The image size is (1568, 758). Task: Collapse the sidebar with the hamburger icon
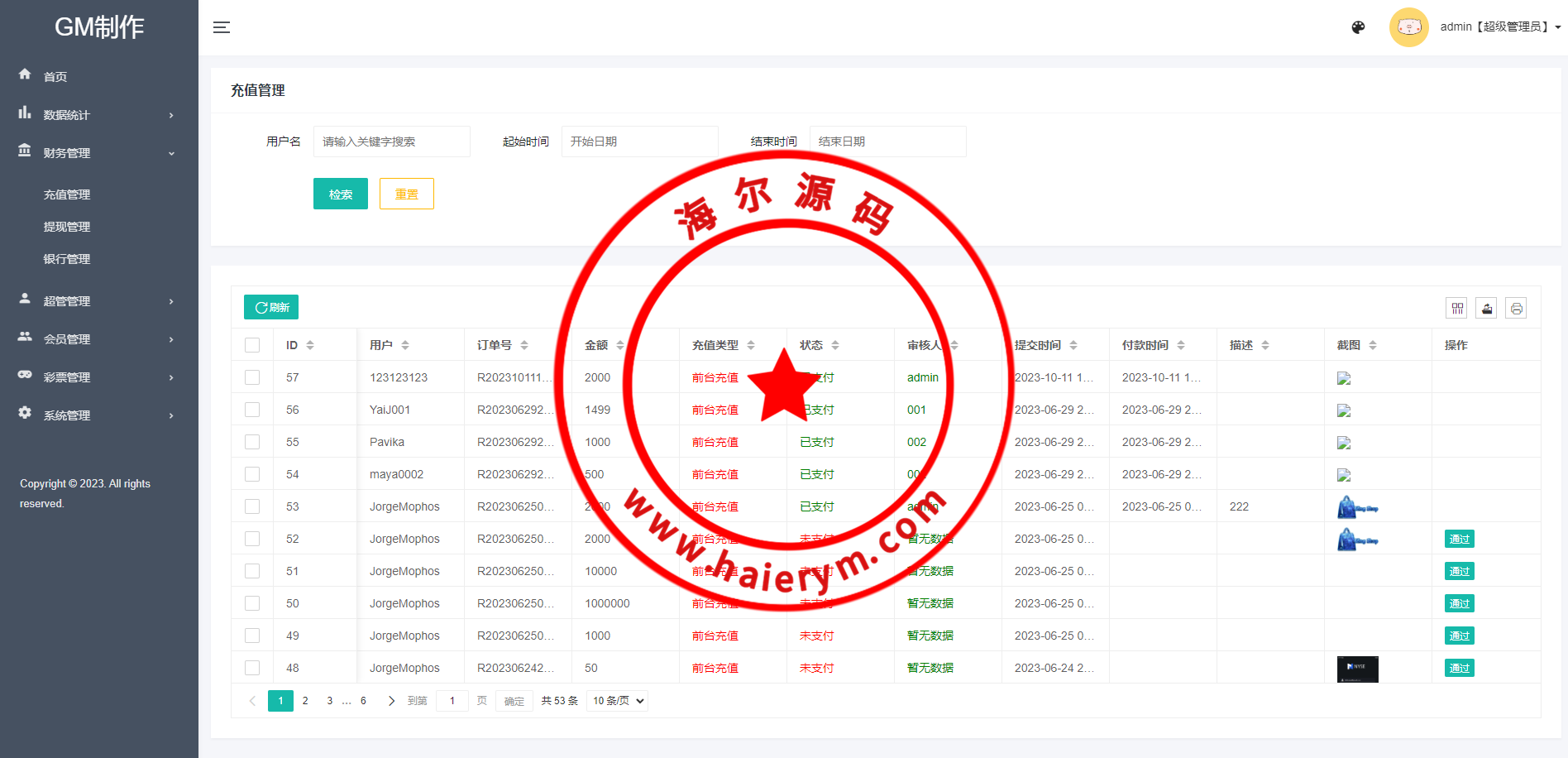[222, 27]
